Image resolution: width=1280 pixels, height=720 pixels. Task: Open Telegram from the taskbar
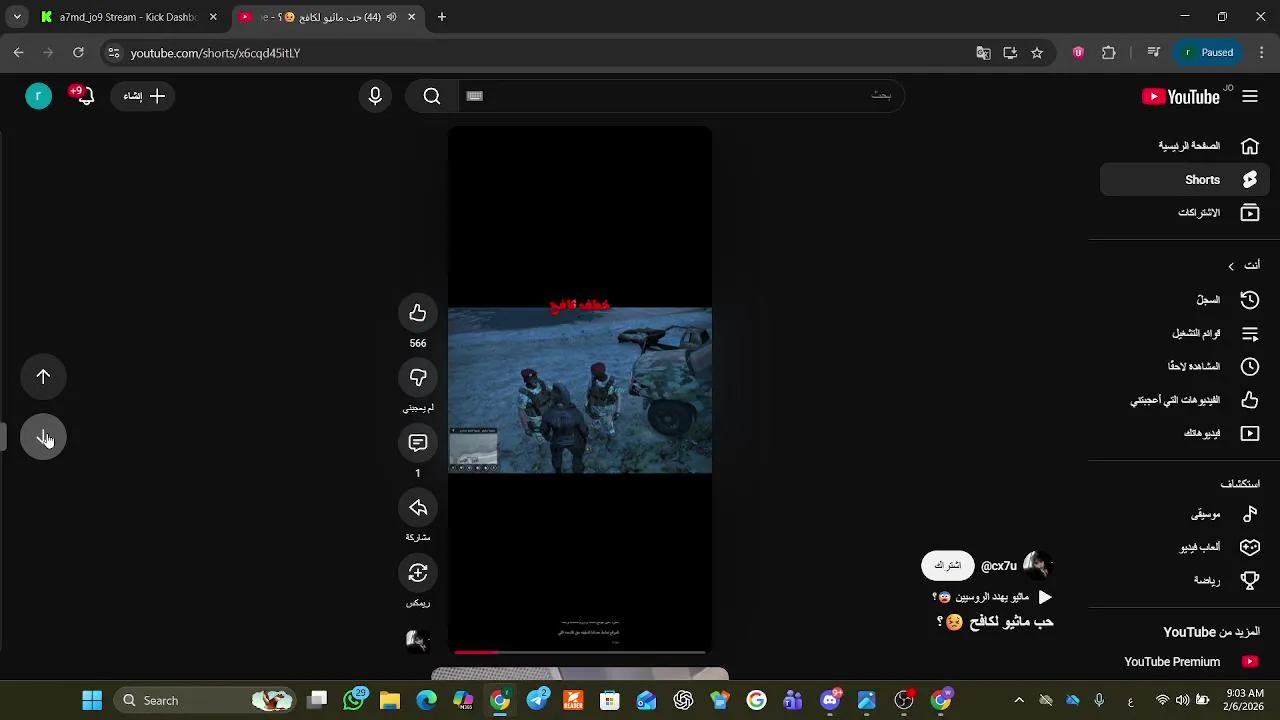click(x=537, y=700)
